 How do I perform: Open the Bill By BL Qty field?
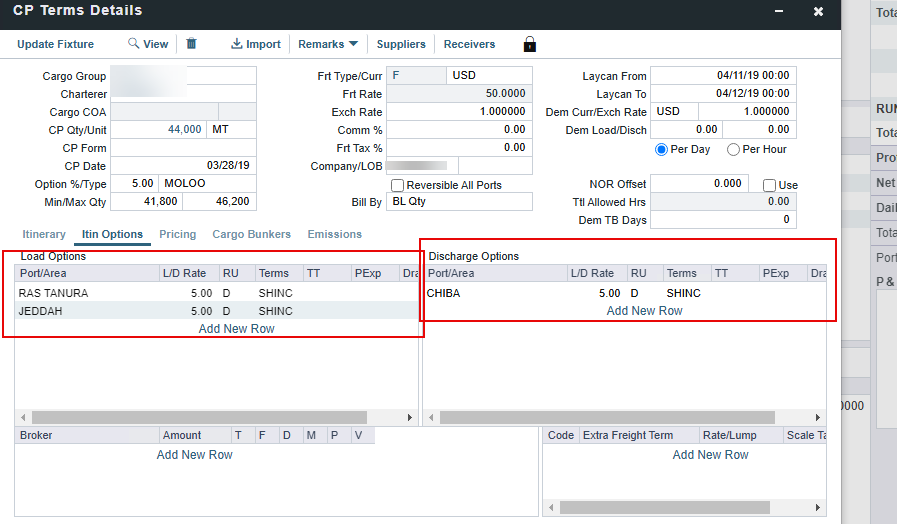click(459, 202)
